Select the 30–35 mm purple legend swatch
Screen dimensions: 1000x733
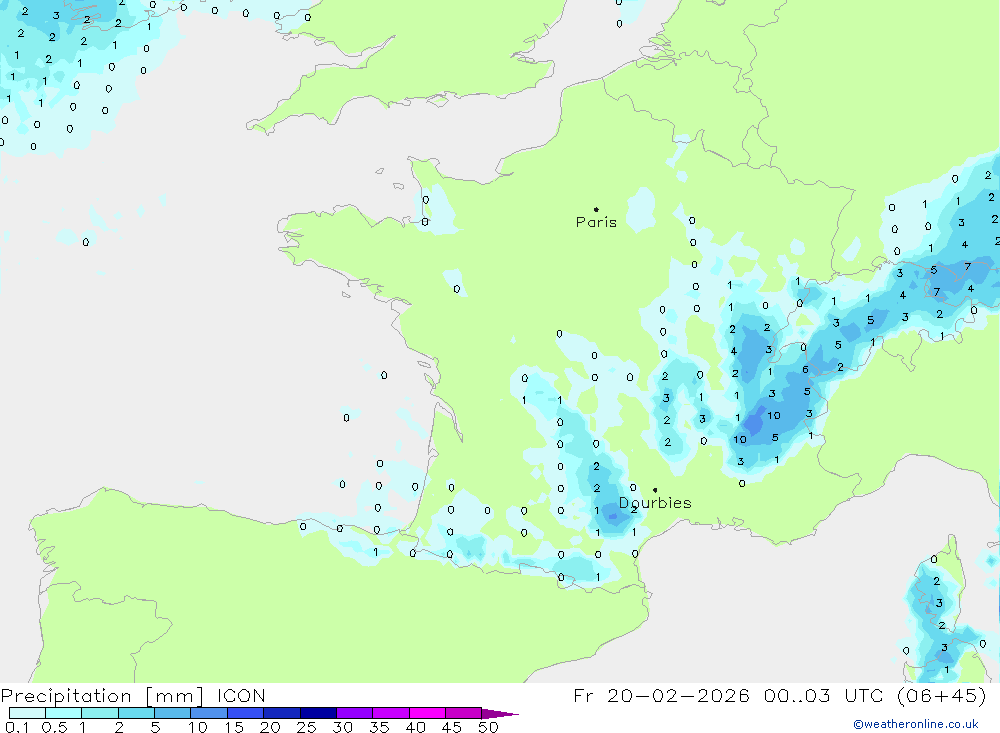click(354, 713)
